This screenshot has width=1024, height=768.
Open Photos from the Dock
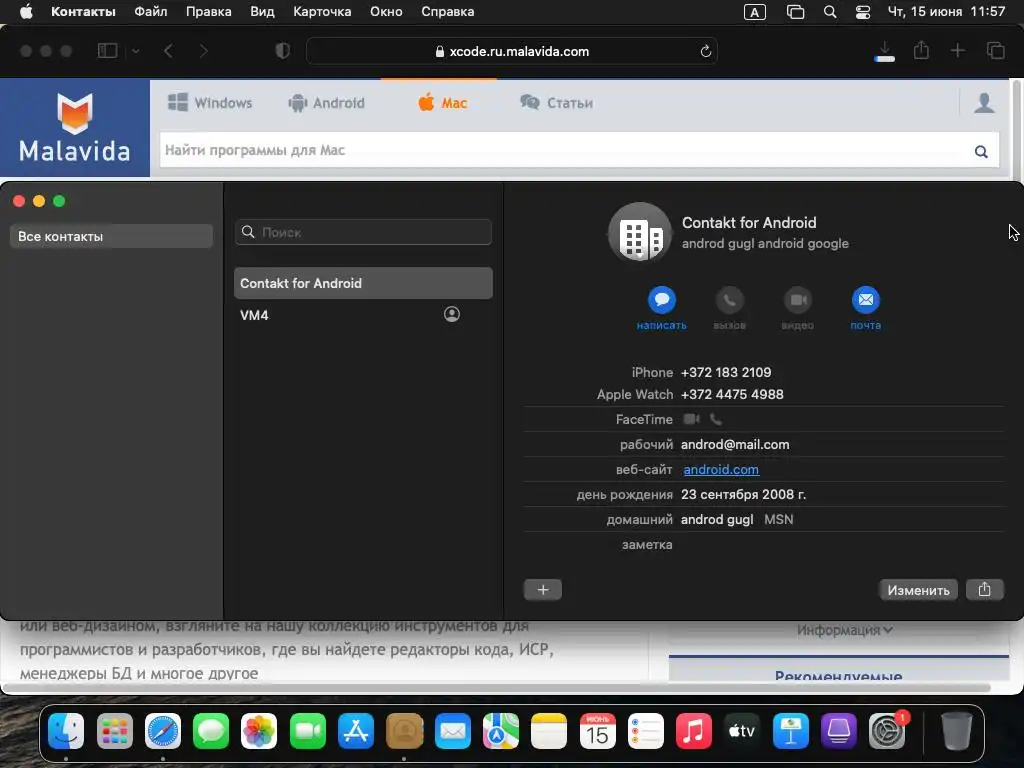[x=259, y=731]
